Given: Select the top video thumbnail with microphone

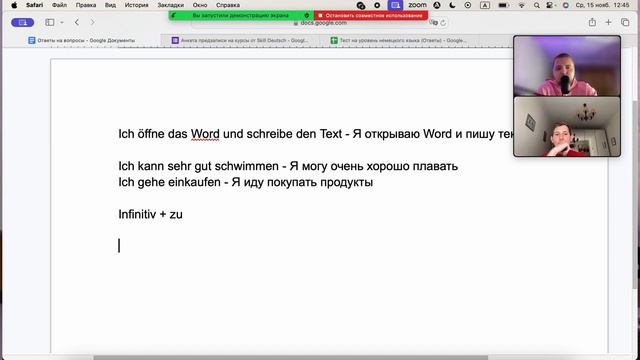Looking at the screenshot, I should 567,66.
